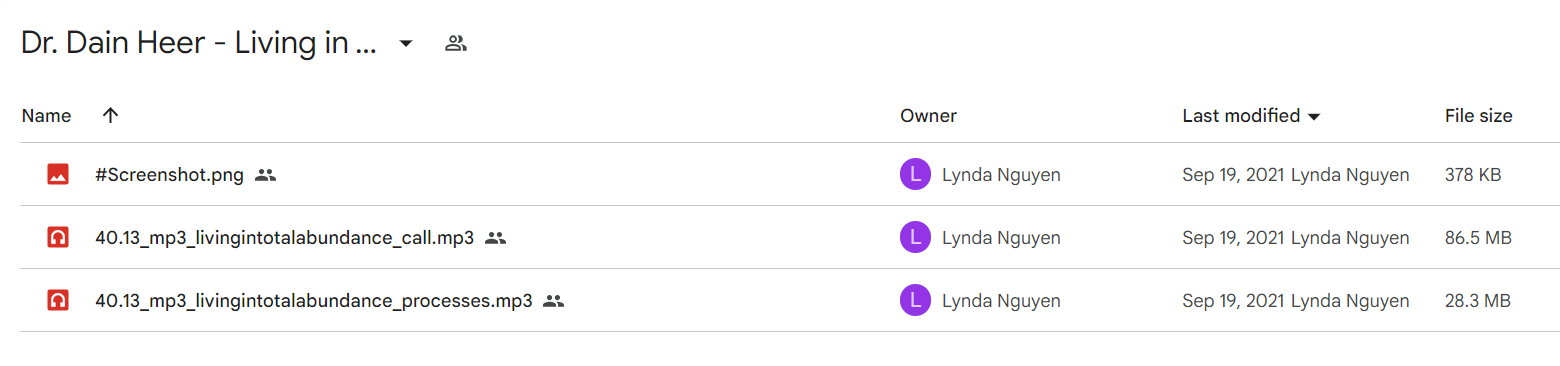Click the image file icon for #Screenshot.png
Screen dimensions: 1560x366
[x=58, y=175]
